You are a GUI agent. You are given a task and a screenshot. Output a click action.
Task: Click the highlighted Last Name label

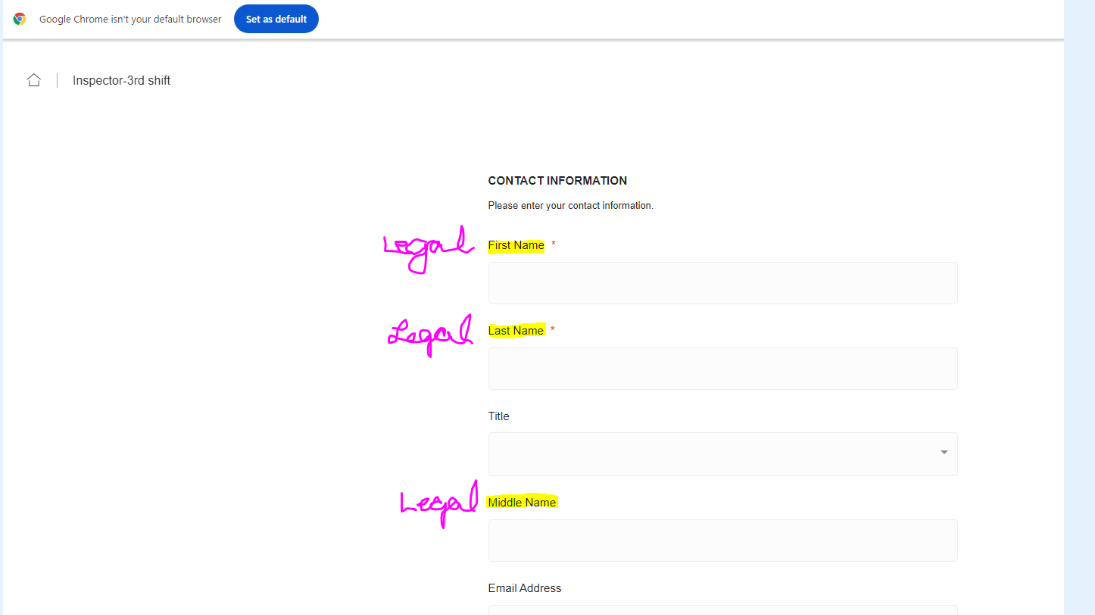pyautogui.click(x=516, y=330)
